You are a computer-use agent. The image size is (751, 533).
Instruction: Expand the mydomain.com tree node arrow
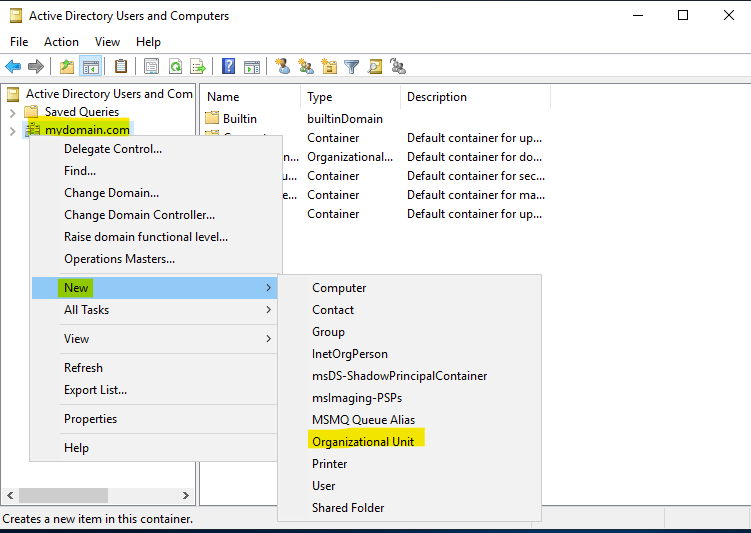pos(12,130)
